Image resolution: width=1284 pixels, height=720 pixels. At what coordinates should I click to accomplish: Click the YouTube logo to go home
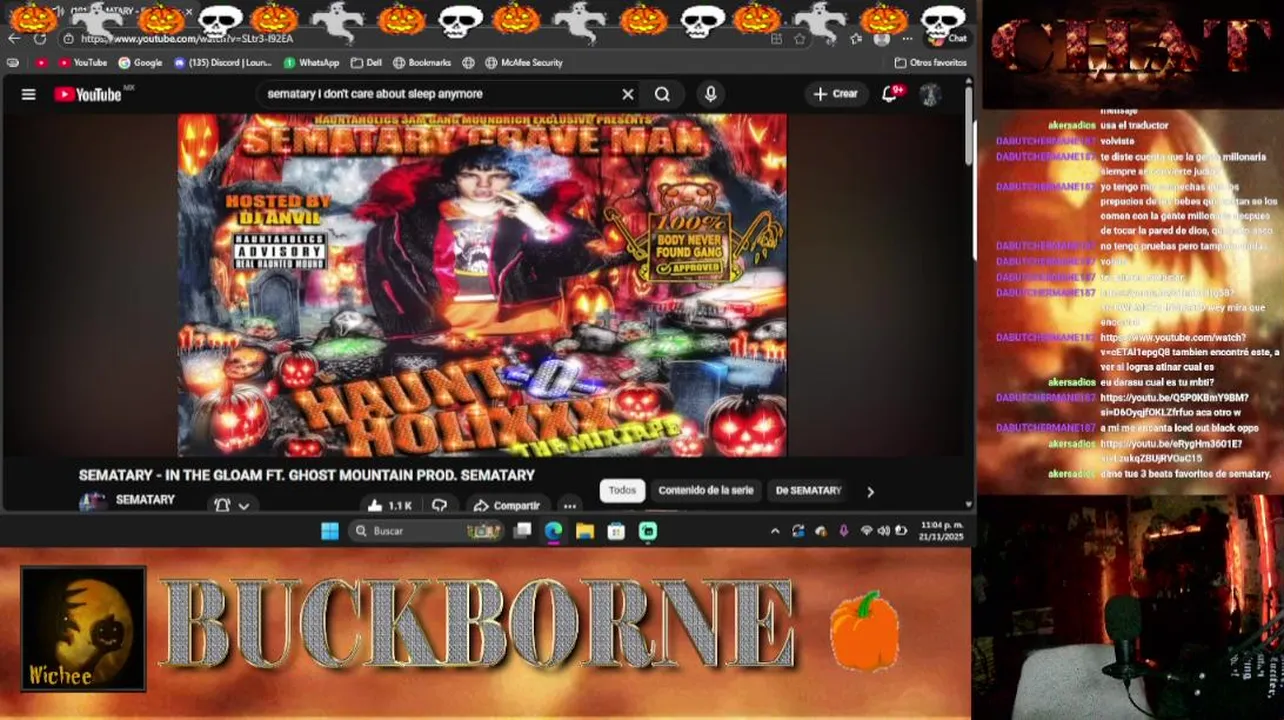[x=88, y=94]
